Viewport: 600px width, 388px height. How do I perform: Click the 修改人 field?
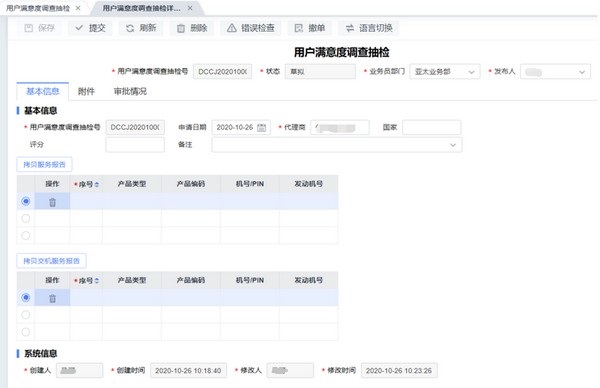pyautogui.click(x=290, y=370)
